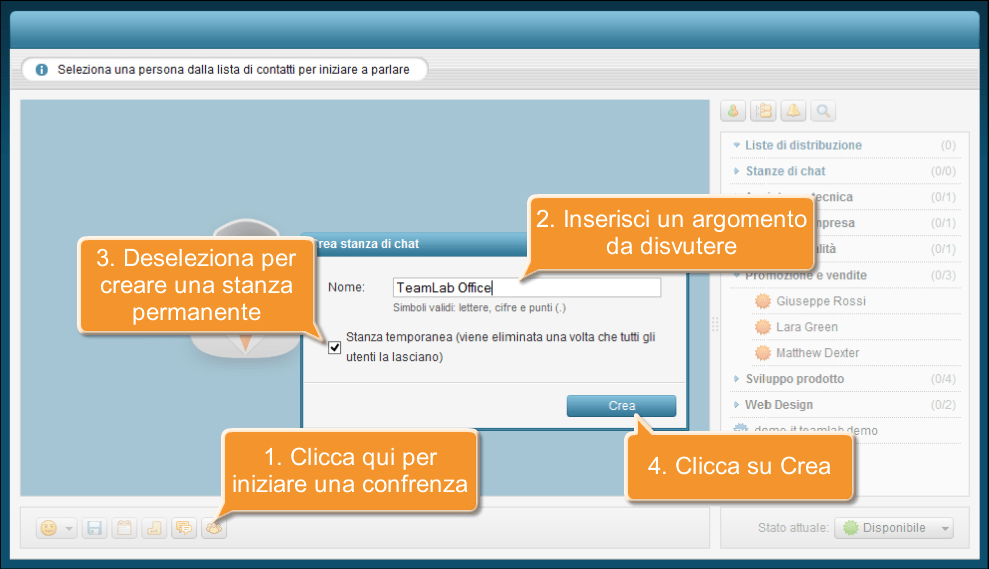Click the bell notifications icon
The image size is (989, 569).
tap(793, 111)
